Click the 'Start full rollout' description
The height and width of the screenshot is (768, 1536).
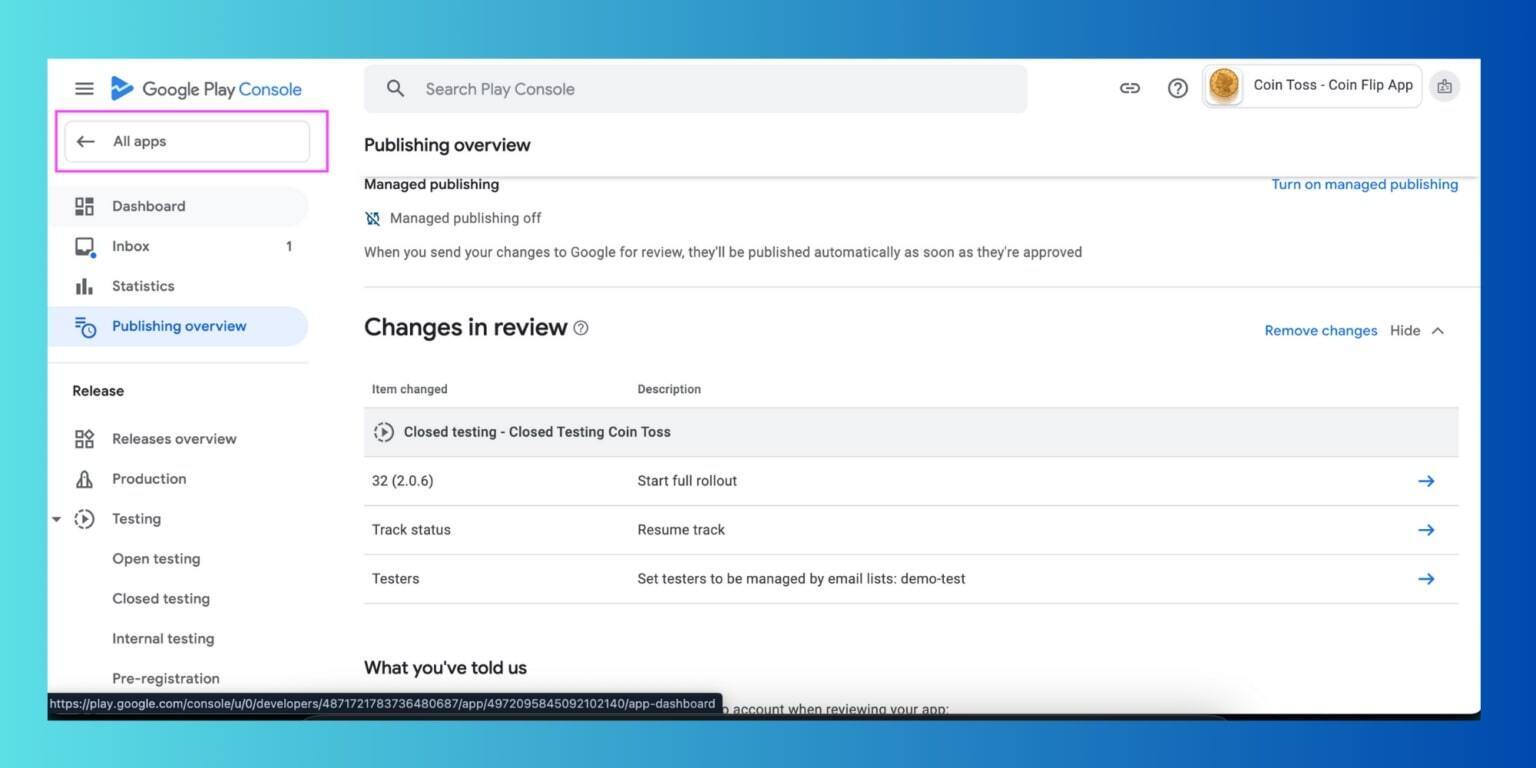pos(687,481)
